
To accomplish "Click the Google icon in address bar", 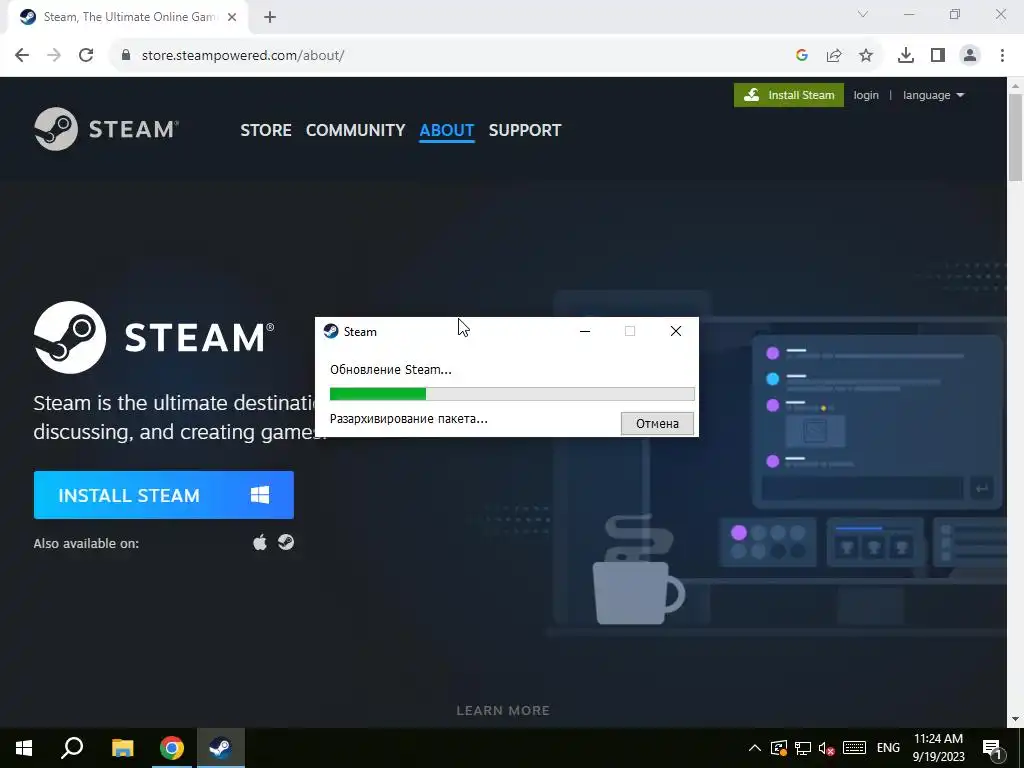I will tap(802, 56).
